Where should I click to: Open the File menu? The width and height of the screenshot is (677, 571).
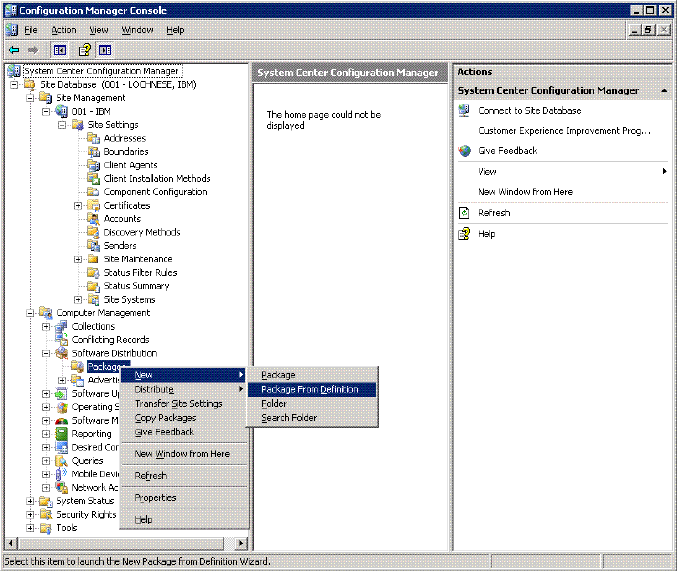[31, 30]
